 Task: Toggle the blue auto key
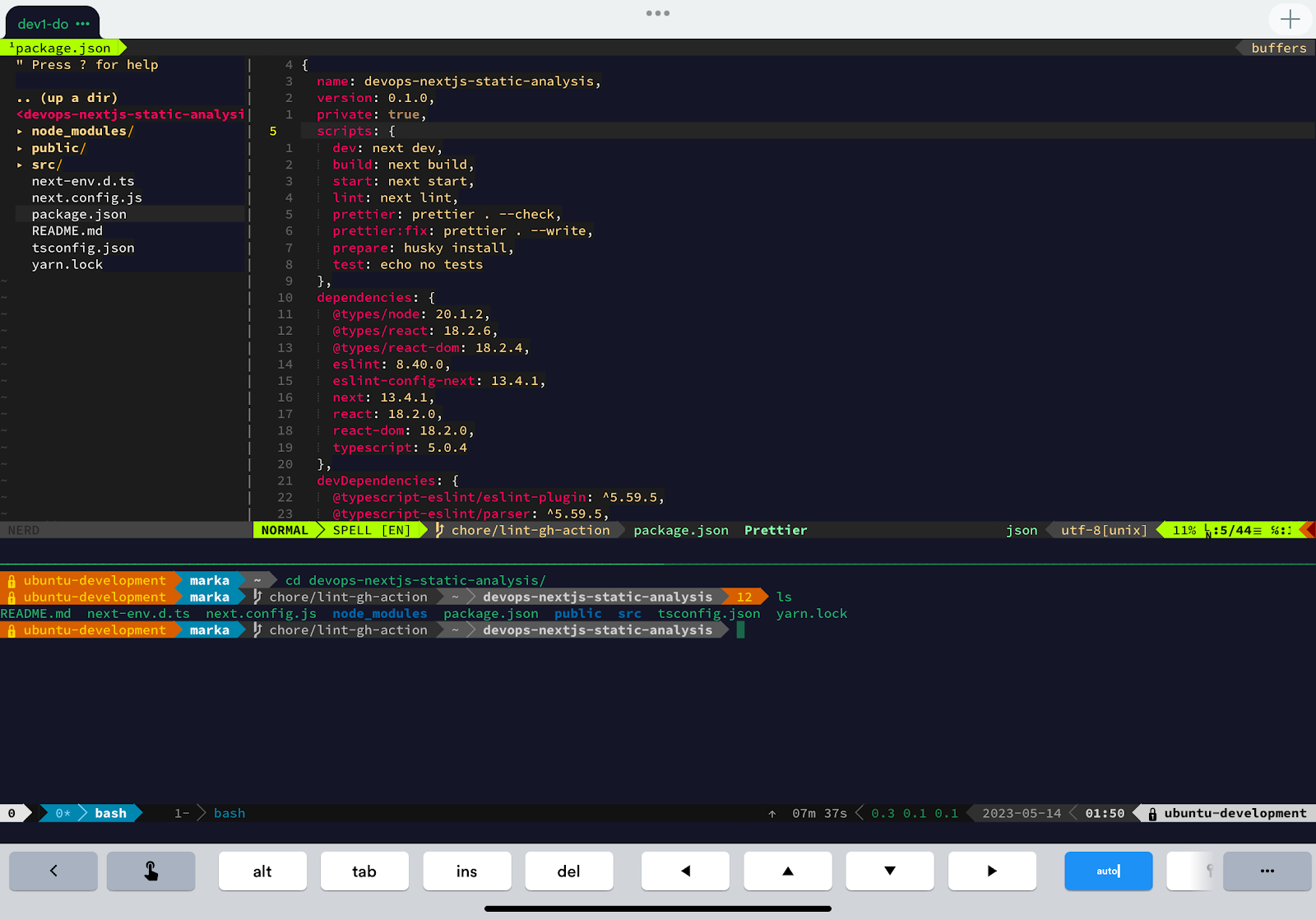click(x=1109, y=871)
